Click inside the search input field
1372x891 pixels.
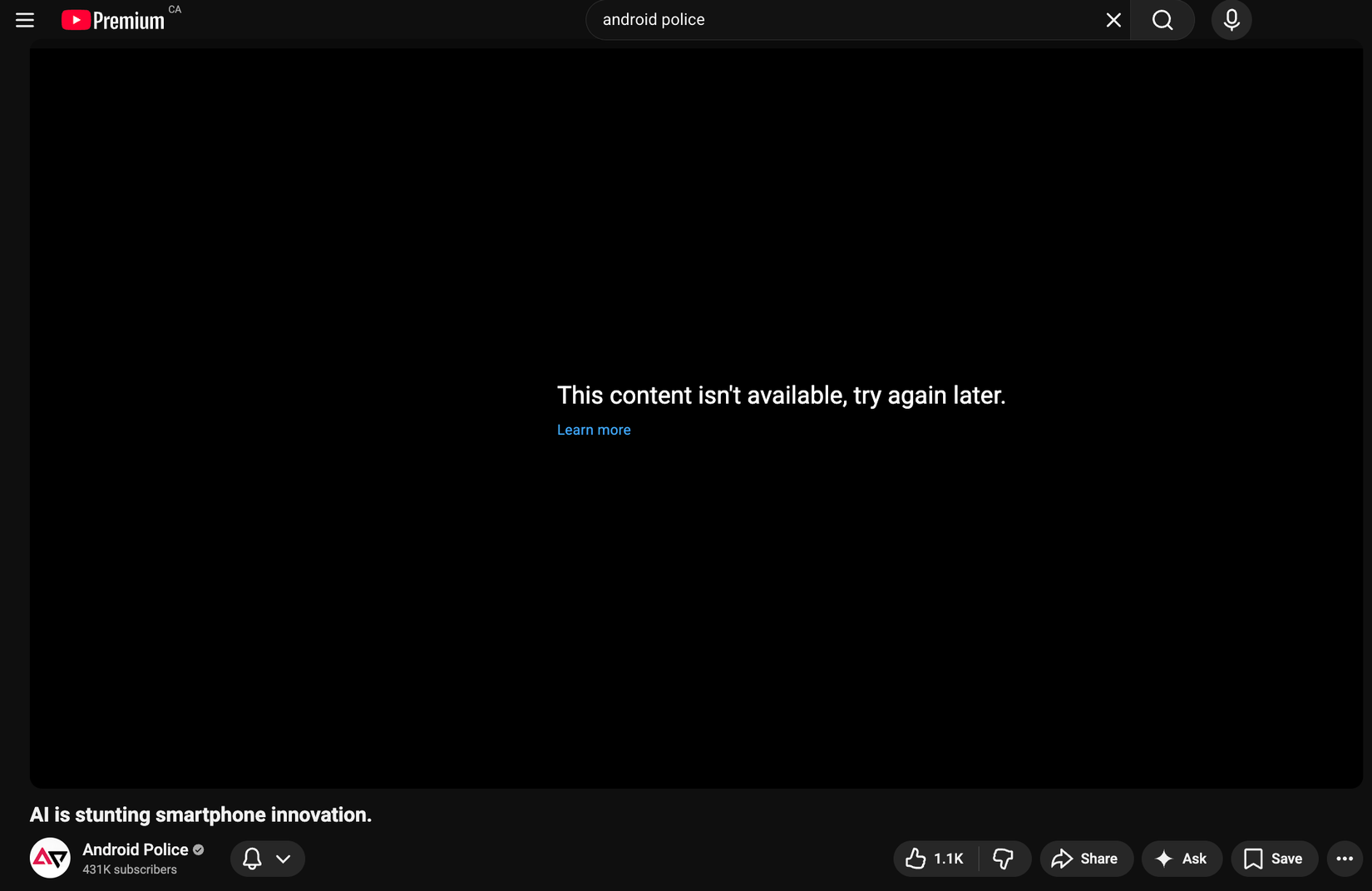(x=832, y=19)
